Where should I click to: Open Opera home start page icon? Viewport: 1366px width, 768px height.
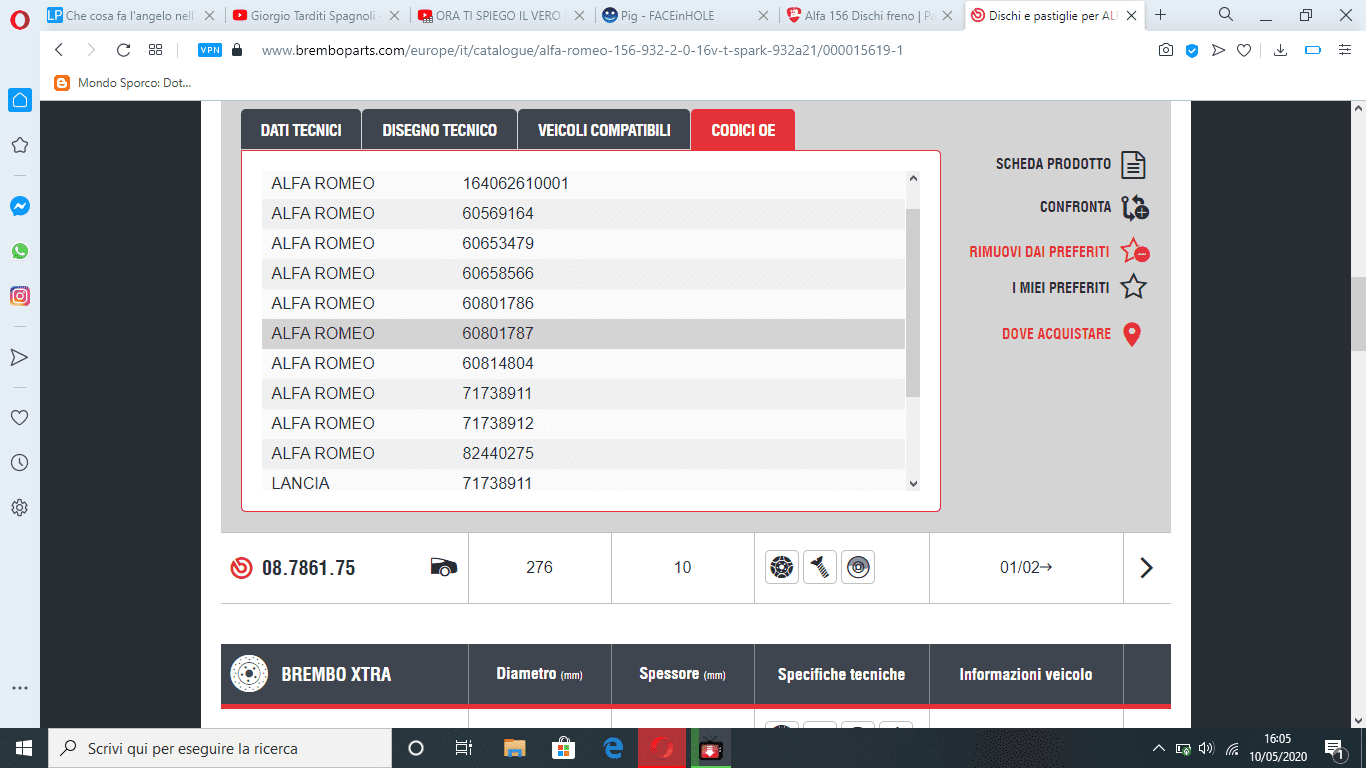coord(20,100)
